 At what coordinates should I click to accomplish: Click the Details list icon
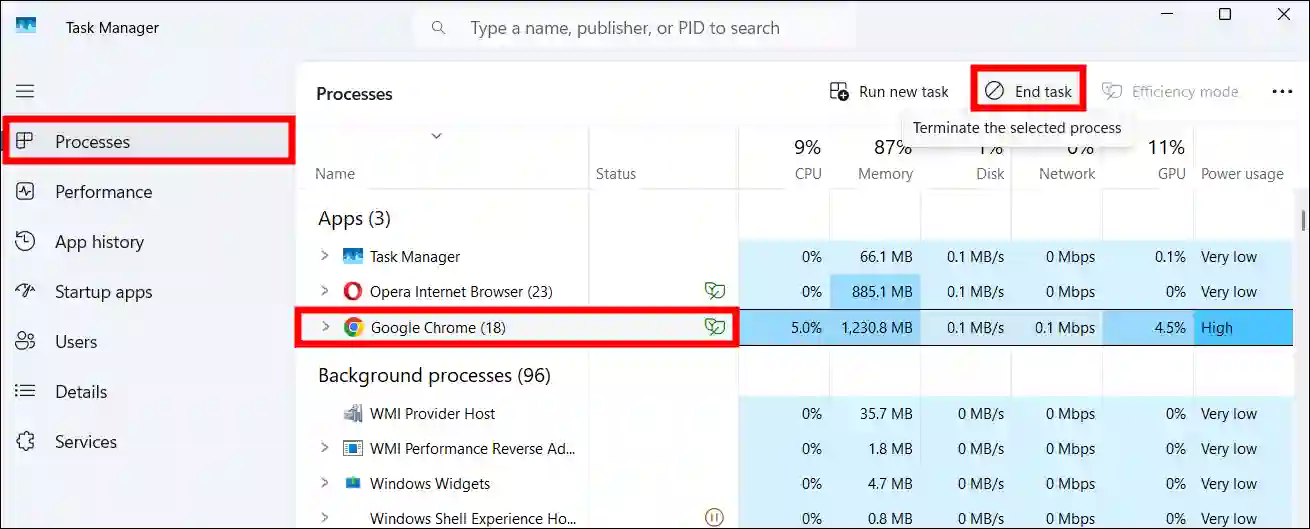(26, 391)
